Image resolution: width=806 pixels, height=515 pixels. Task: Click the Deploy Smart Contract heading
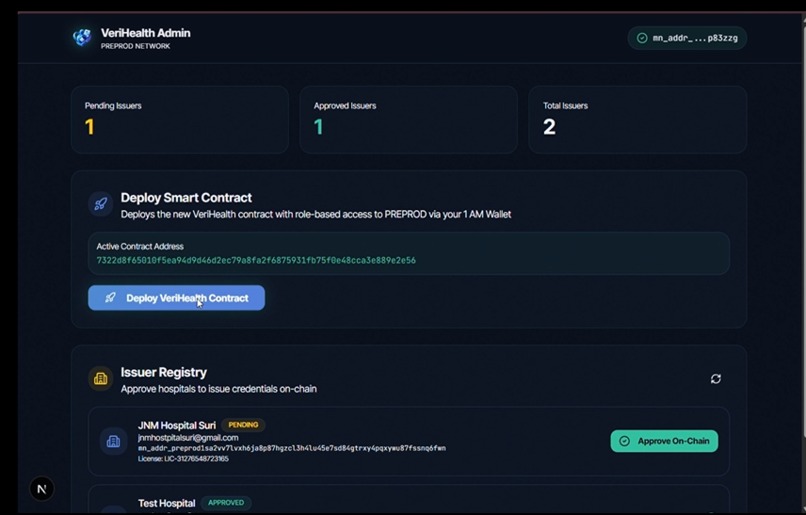click(186, 197)
